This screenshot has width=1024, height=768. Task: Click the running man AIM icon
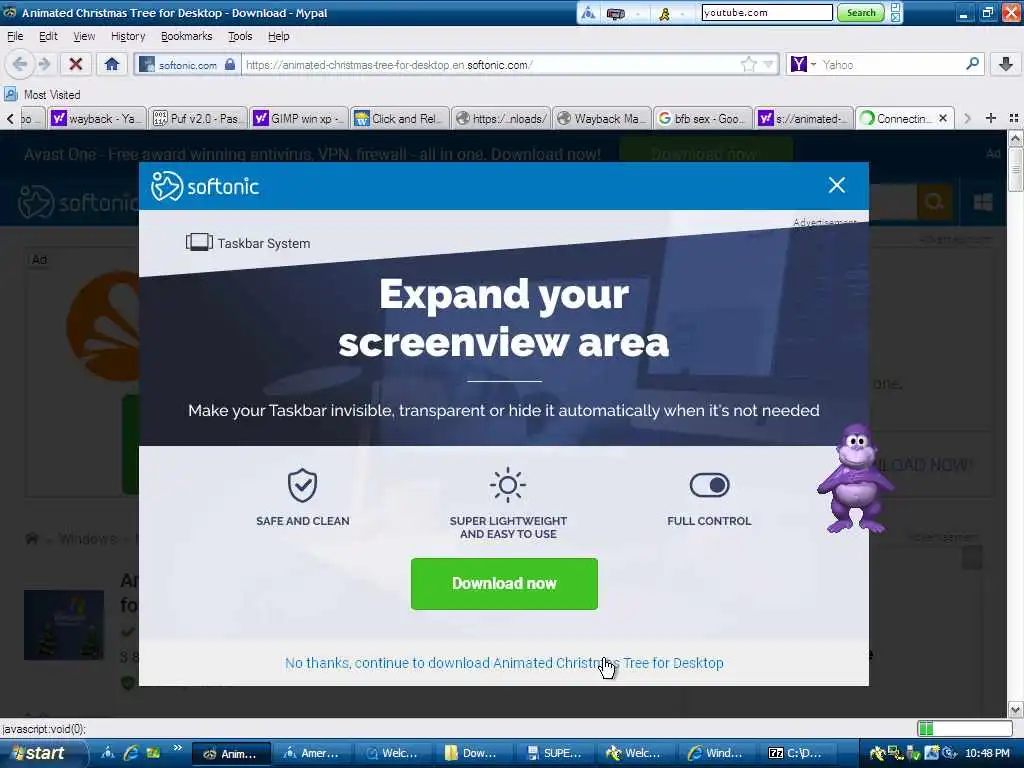pos(664,13)
